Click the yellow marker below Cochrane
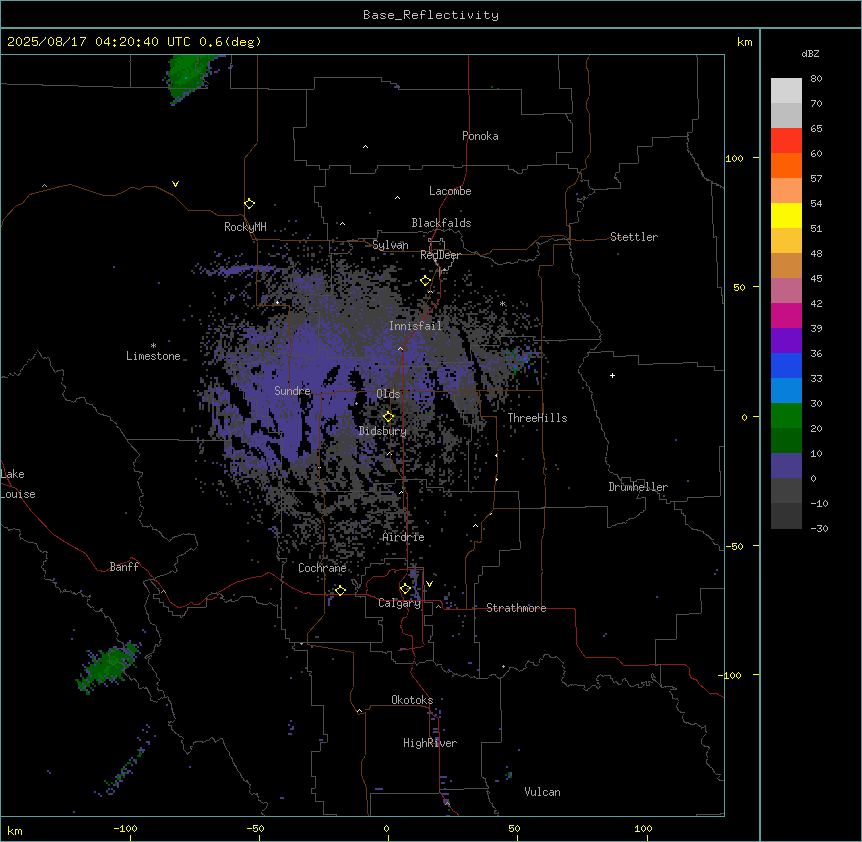The image size is (862, 842). 340,591
